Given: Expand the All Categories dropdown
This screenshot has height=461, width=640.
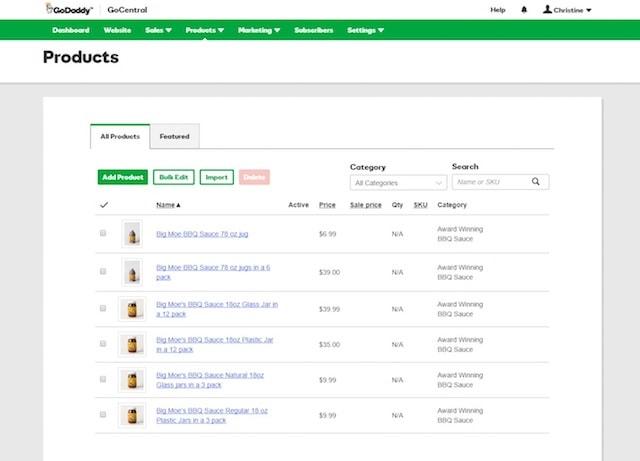Looking at the screenshot, I should pos(398,183).
